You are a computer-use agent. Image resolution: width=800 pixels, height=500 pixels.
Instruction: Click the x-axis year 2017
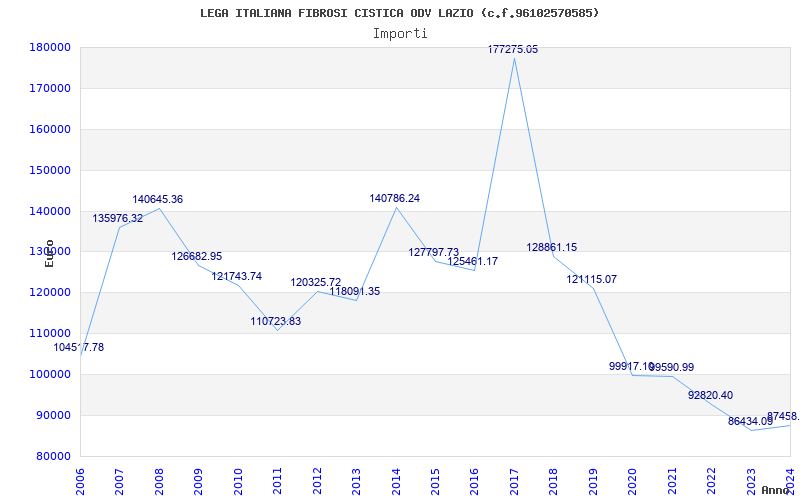click(514, 482)
